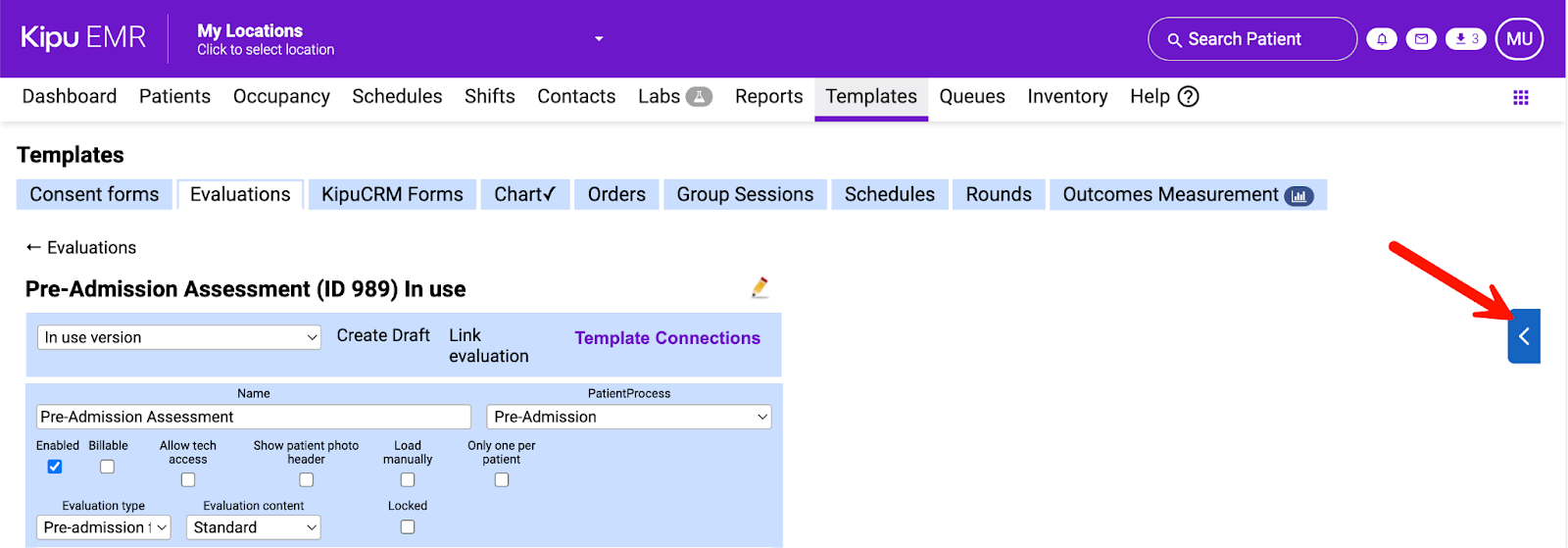Click the notification bell icon
Image resolution: width=1568 pixels, height=548 pixels.
pos(1382,39)
